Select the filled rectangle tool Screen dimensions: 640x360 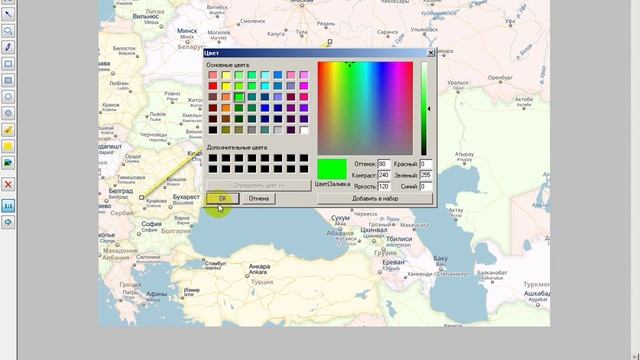(8, 80)
